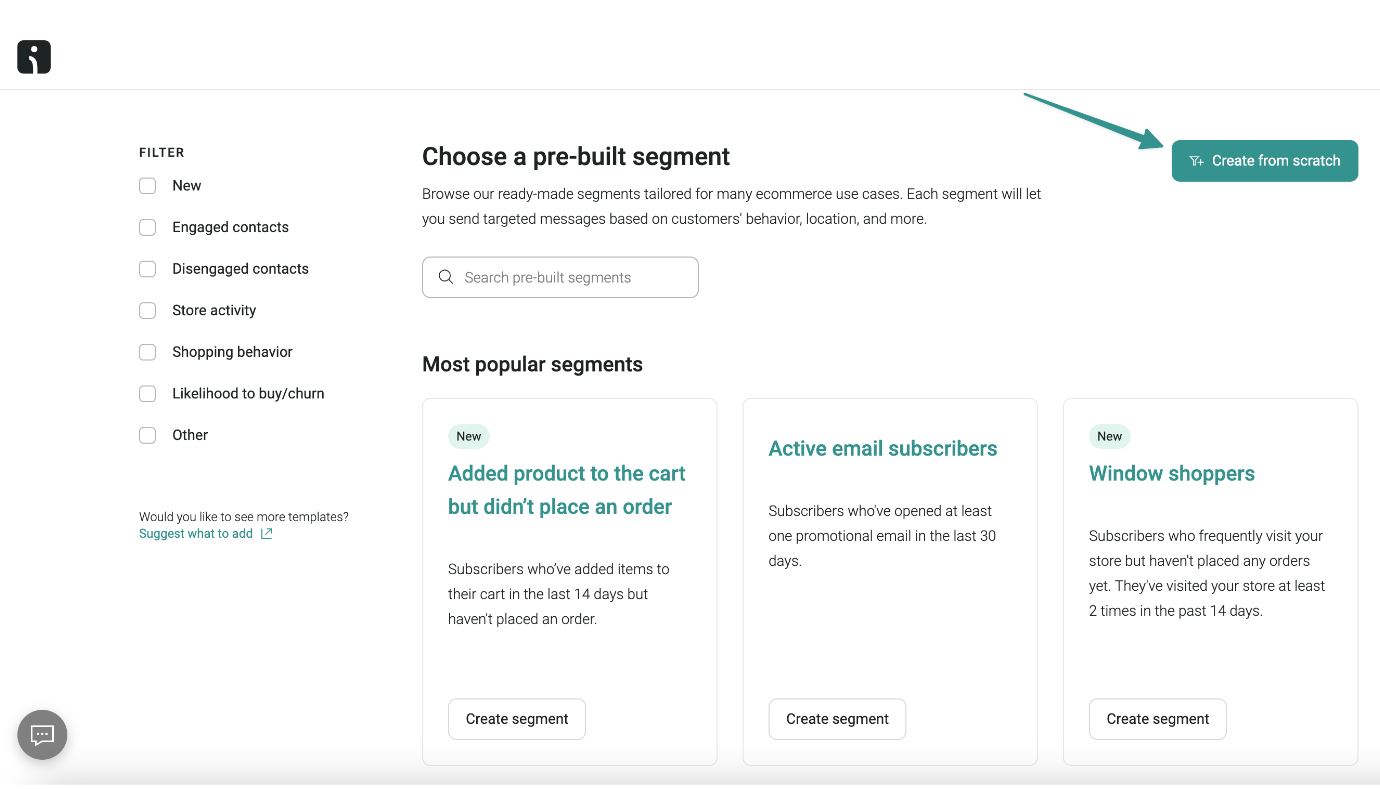The height and width of the screenshot is (789, 1380).
Task: Check the Disengaged contacts filter
Action: [147, 268]
